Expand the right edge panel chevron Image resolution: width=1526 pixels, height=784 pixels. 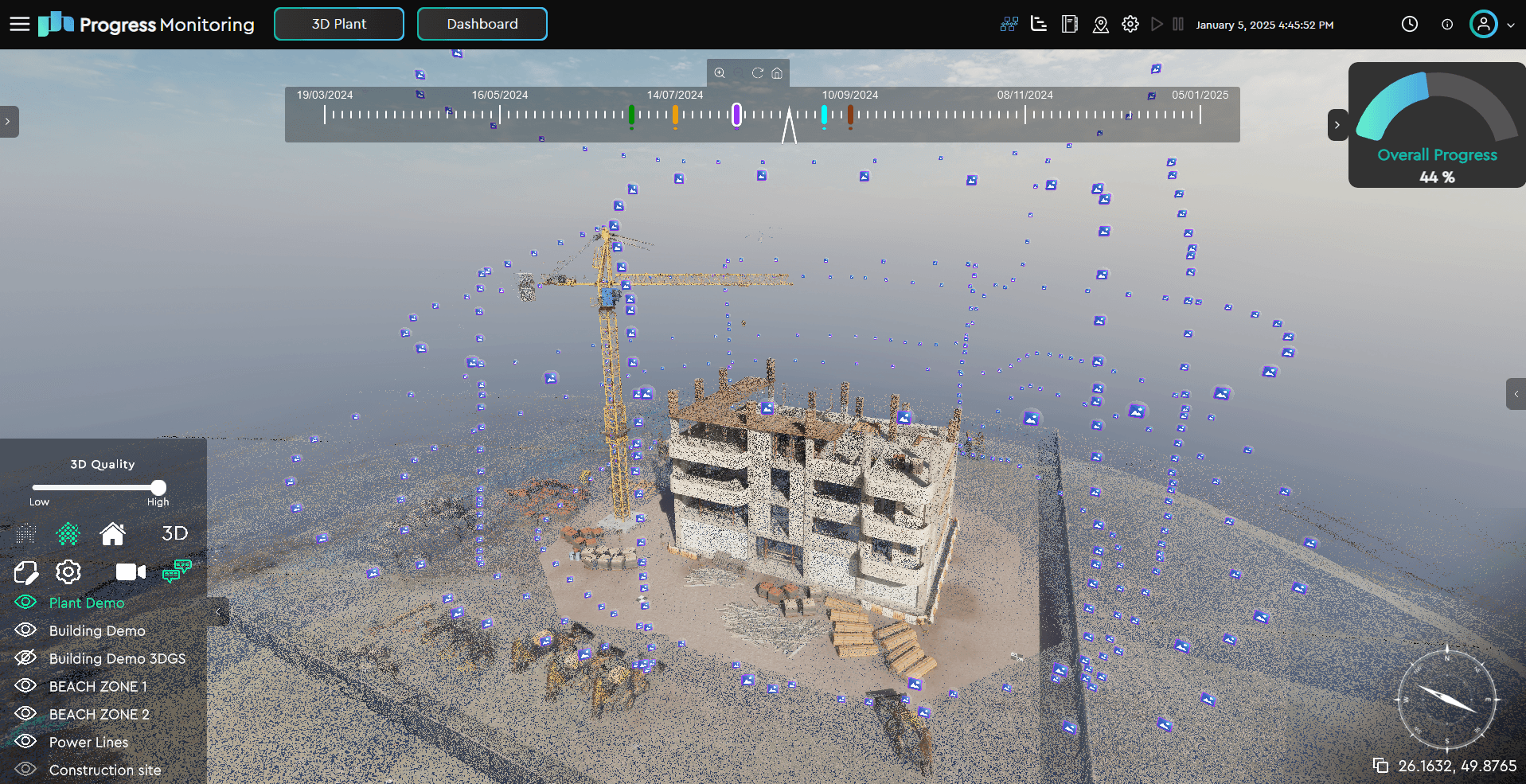1516,394
